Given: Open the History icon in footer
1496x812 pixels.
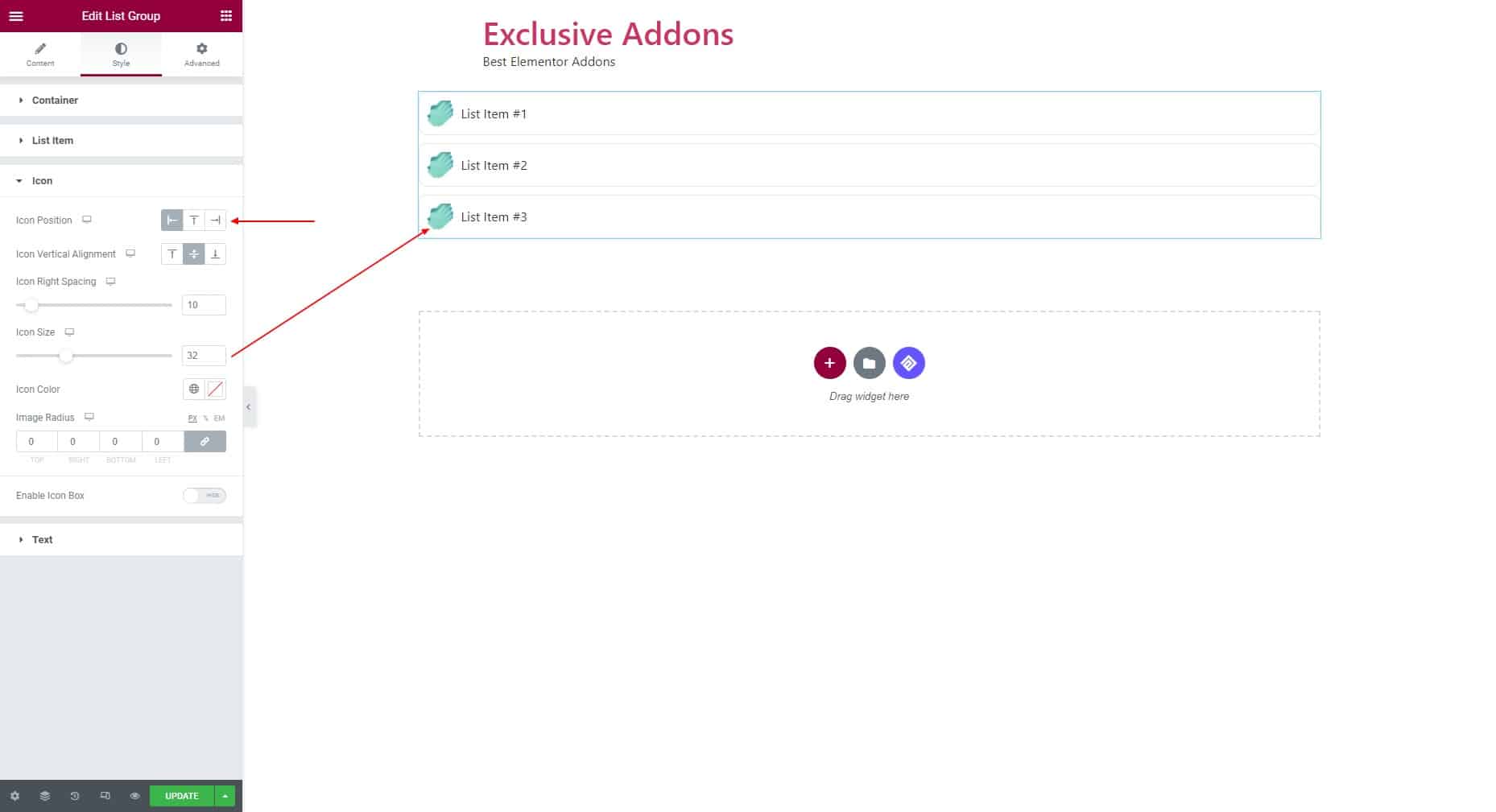Looking at the screenshot, I should tap(75, 796).
